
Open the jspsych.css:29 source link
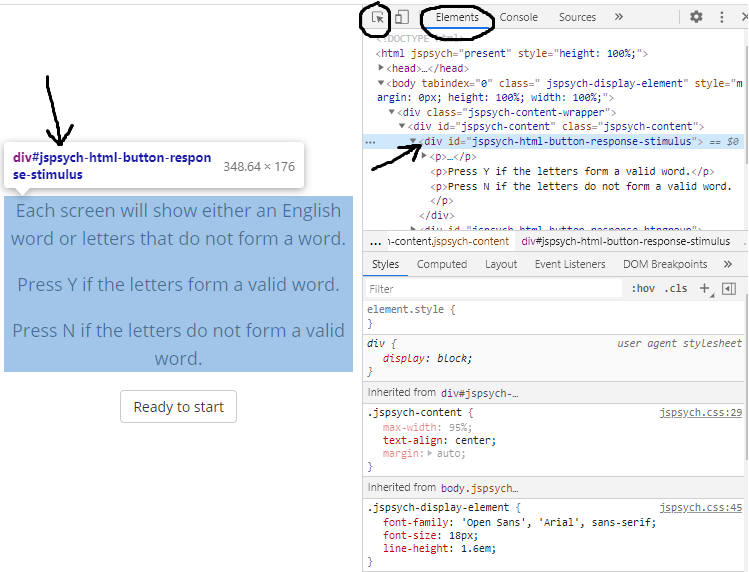(x=700, y=412)
